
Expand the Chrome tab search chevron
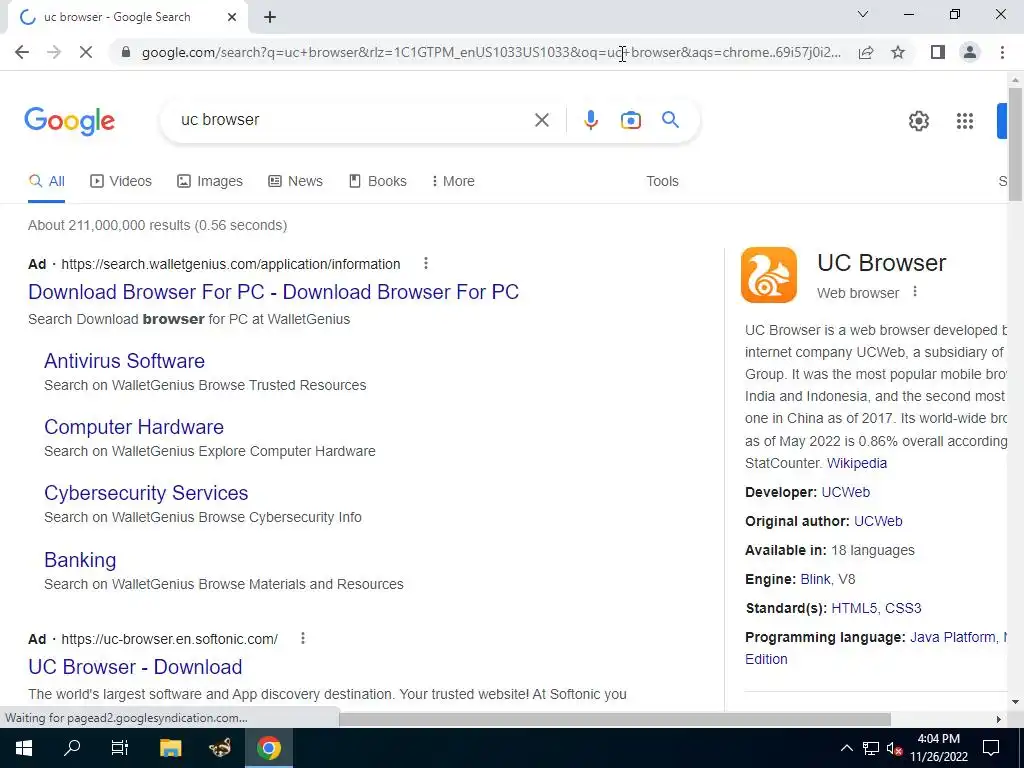[863, 14]
